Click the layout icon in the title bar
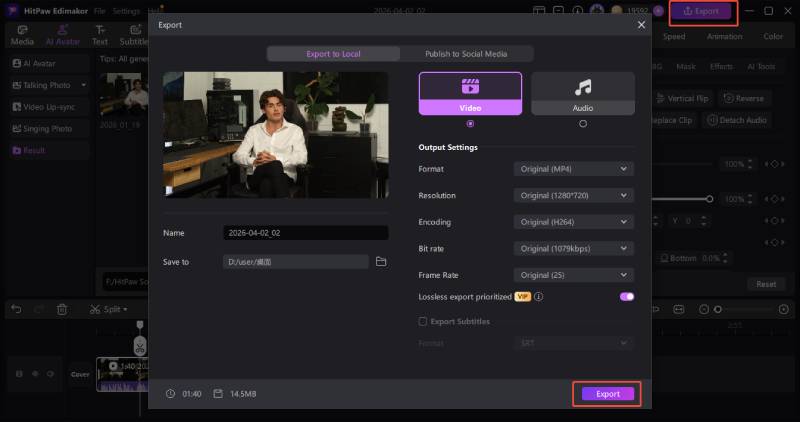The width and height of the screenshot is (800, 422). (x=538, y=11)
